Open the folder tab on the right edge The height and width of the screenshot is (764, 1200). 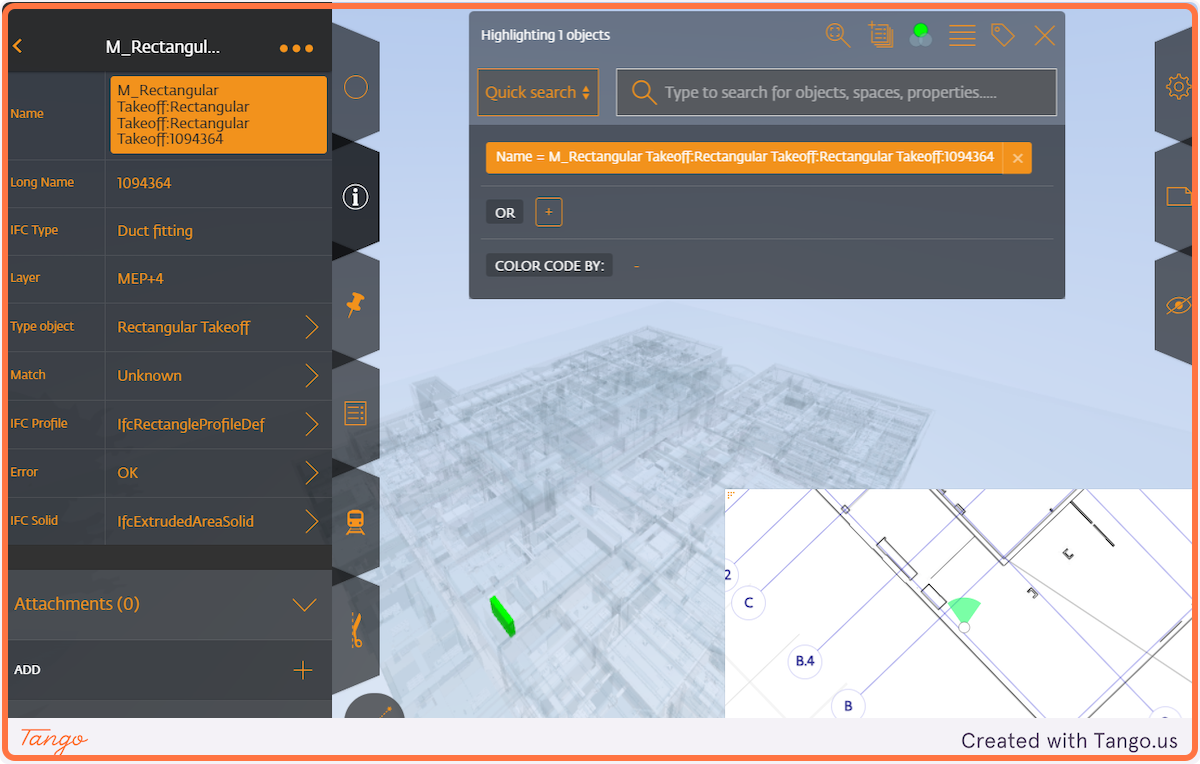(1180, 197)
